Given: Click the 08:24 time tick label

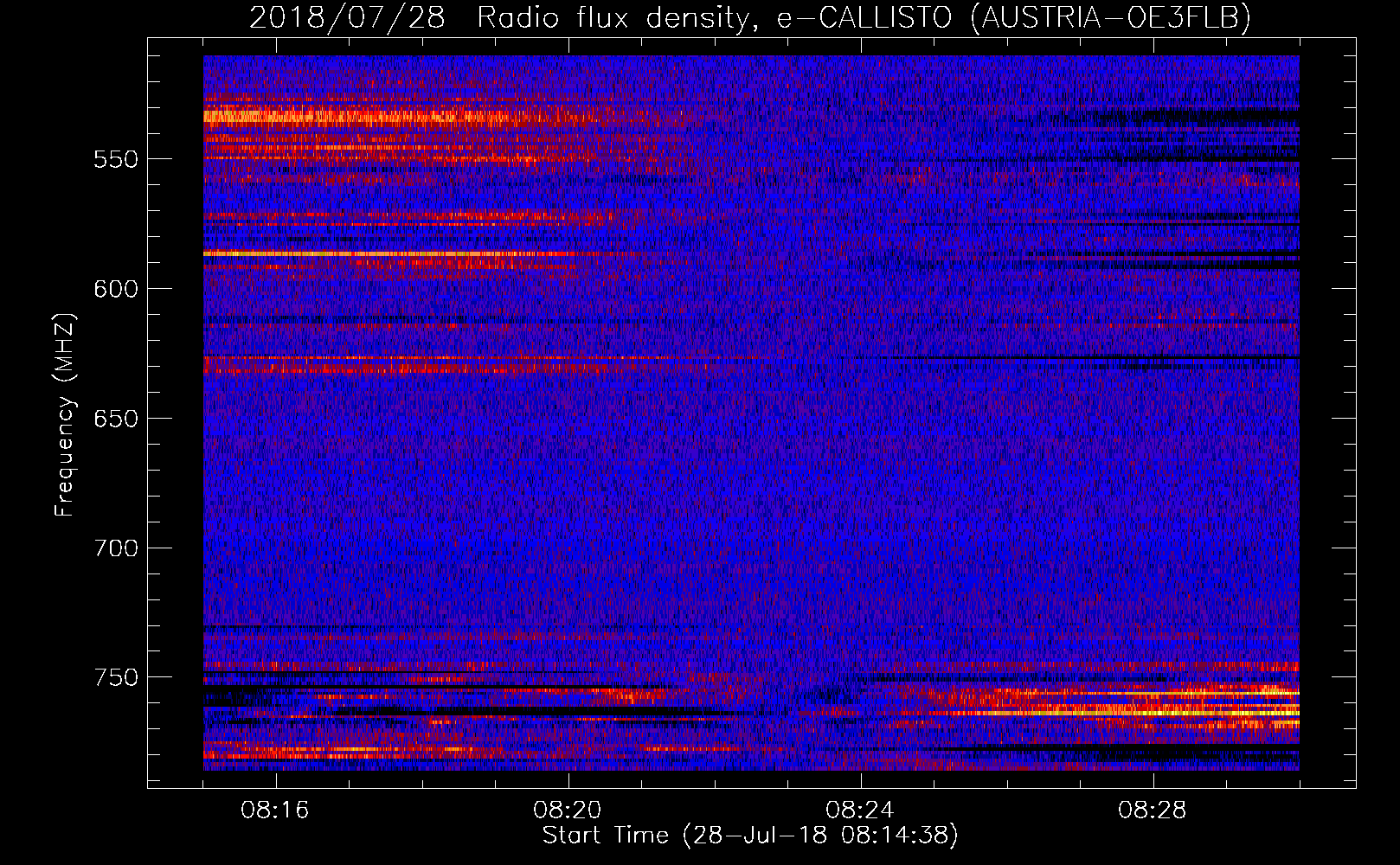Looking at the screenshot, I should 860,811.
